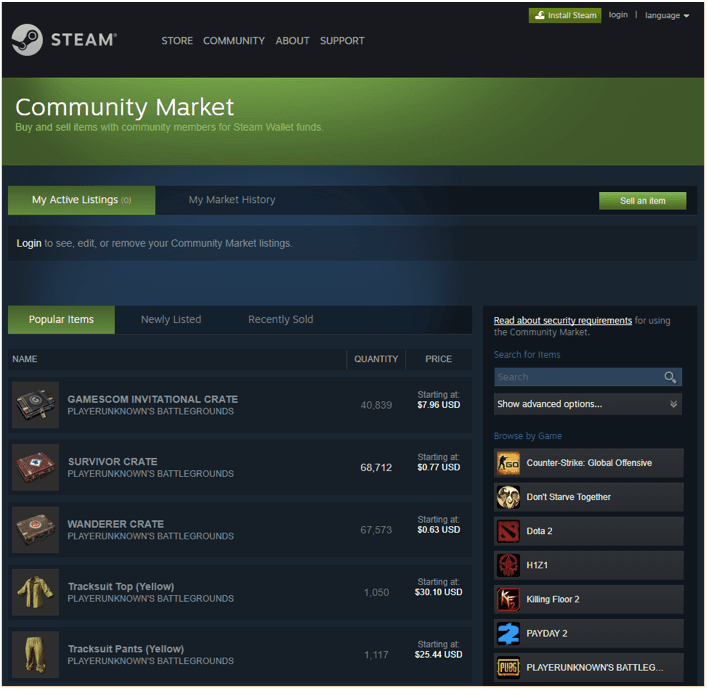Click the top login link
This screenshot has height=691, width=707.
point(618,15)
